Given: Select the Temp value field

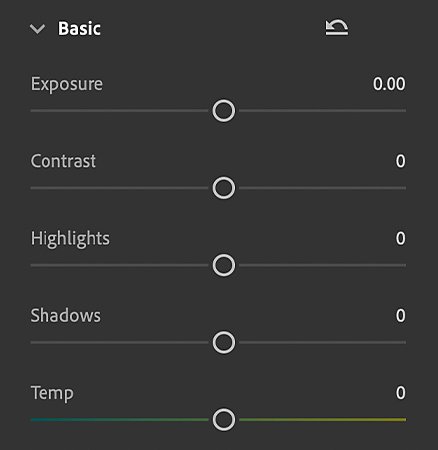Looking at the screenshot, I should (401, 393).
